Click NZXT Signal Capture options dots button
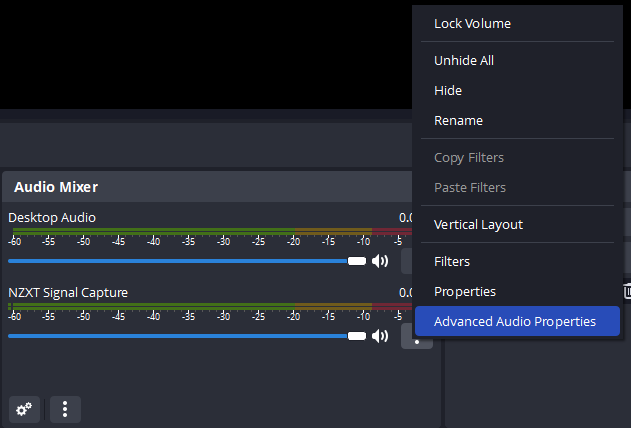The image size is (631, 428). tap(416, 337)
